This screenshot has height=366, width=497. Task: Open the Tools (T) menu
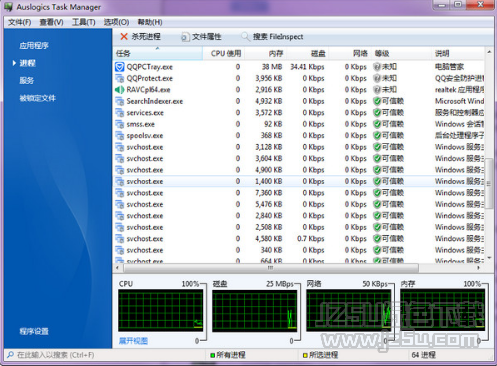point(84,22)
